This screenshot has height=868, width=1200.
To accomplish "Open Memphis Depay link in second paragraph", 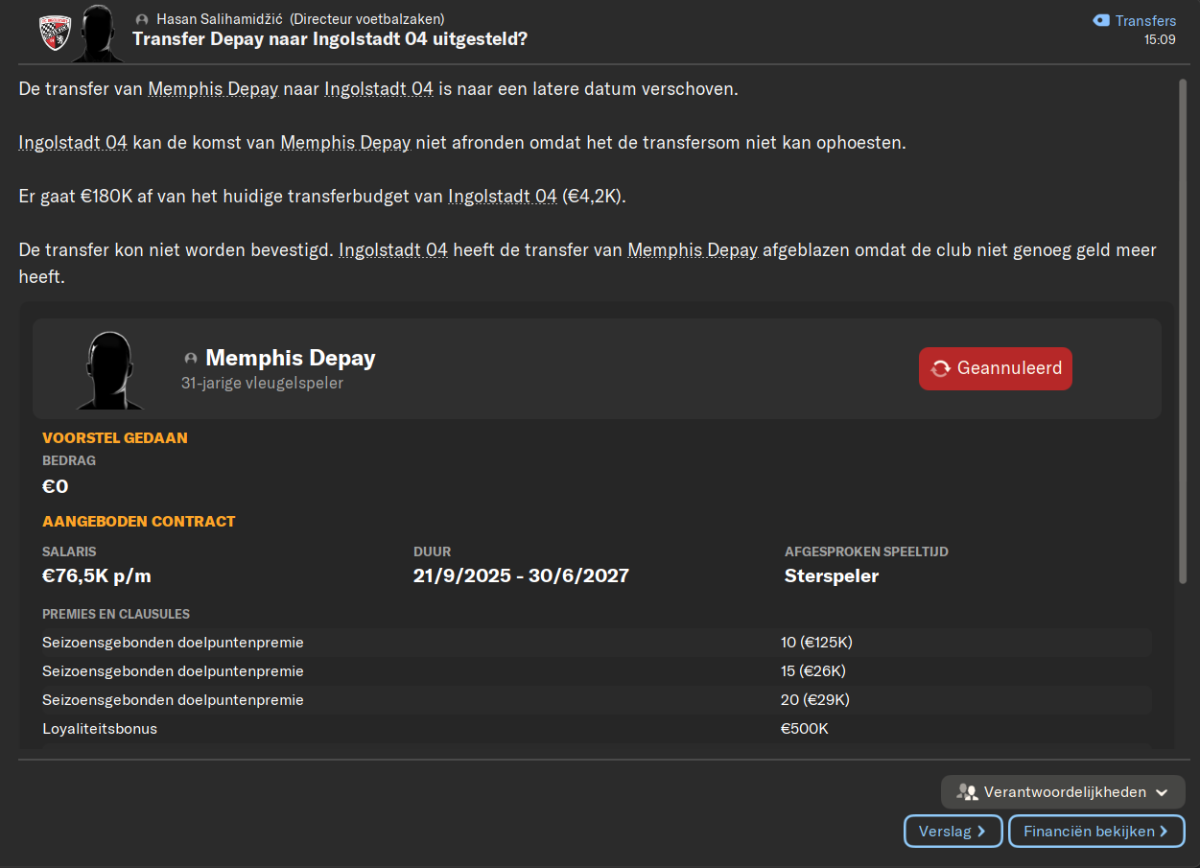I will (x=346, y=142).
